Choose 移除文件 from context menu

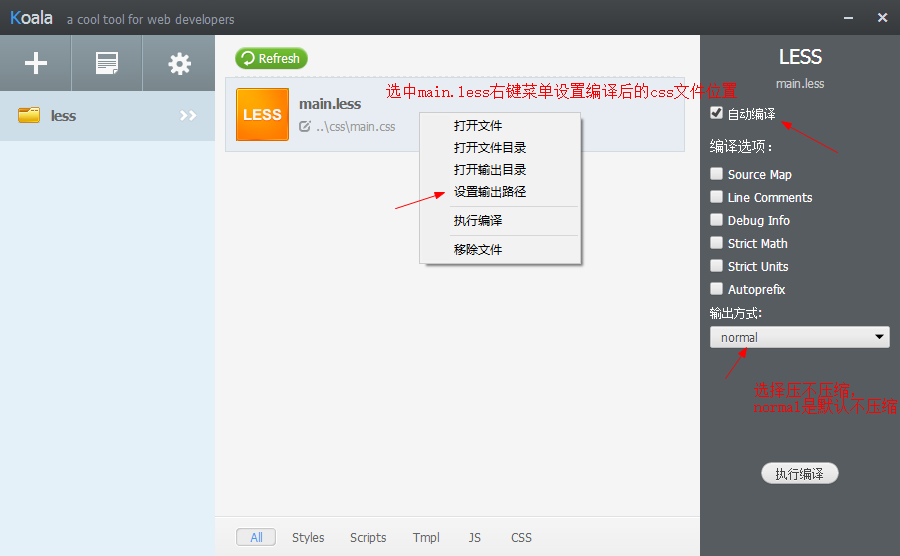[478, 250]
